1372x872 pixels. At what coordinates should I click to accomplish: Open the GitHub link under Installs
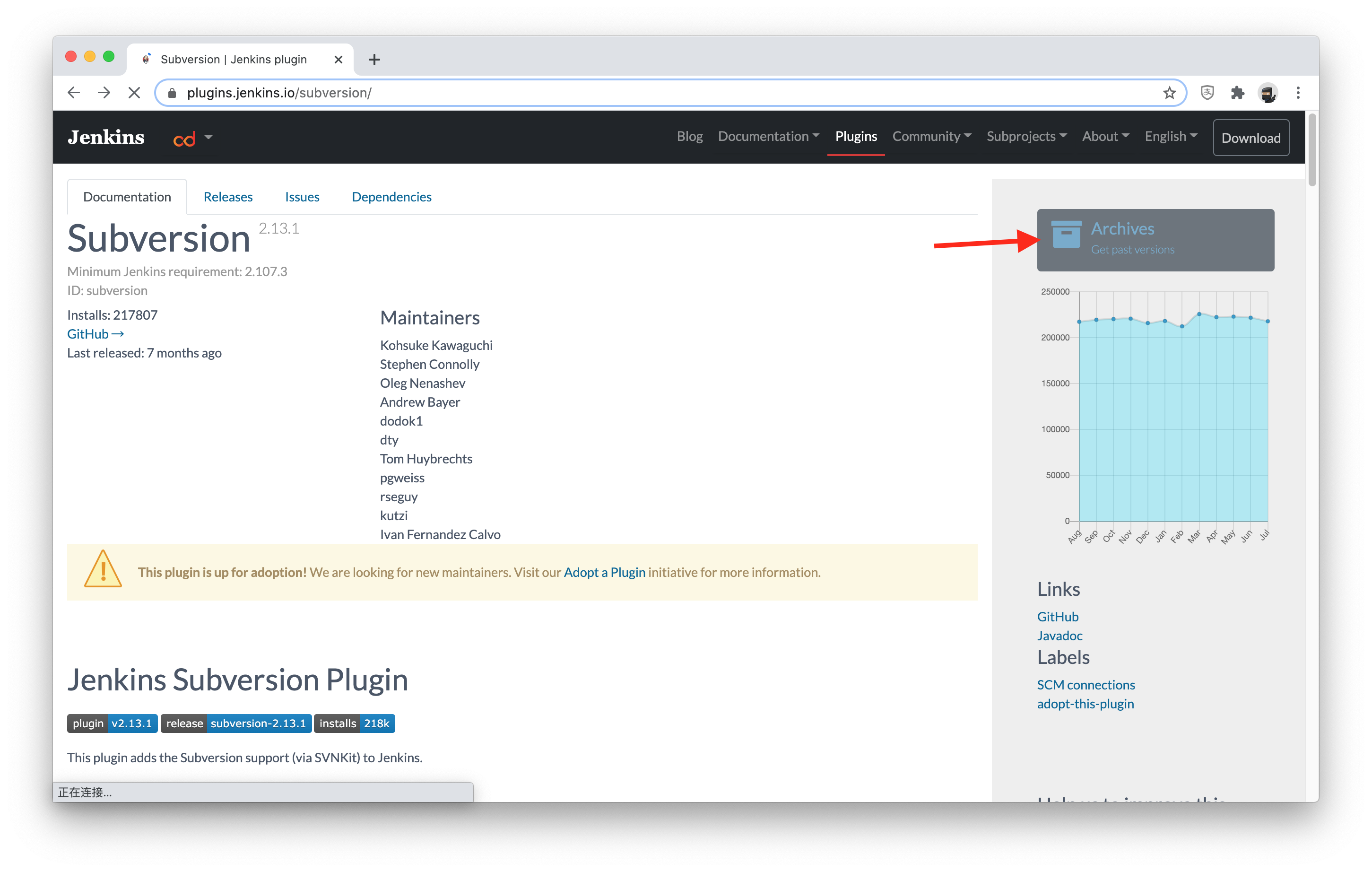click(x=95, y=334)
